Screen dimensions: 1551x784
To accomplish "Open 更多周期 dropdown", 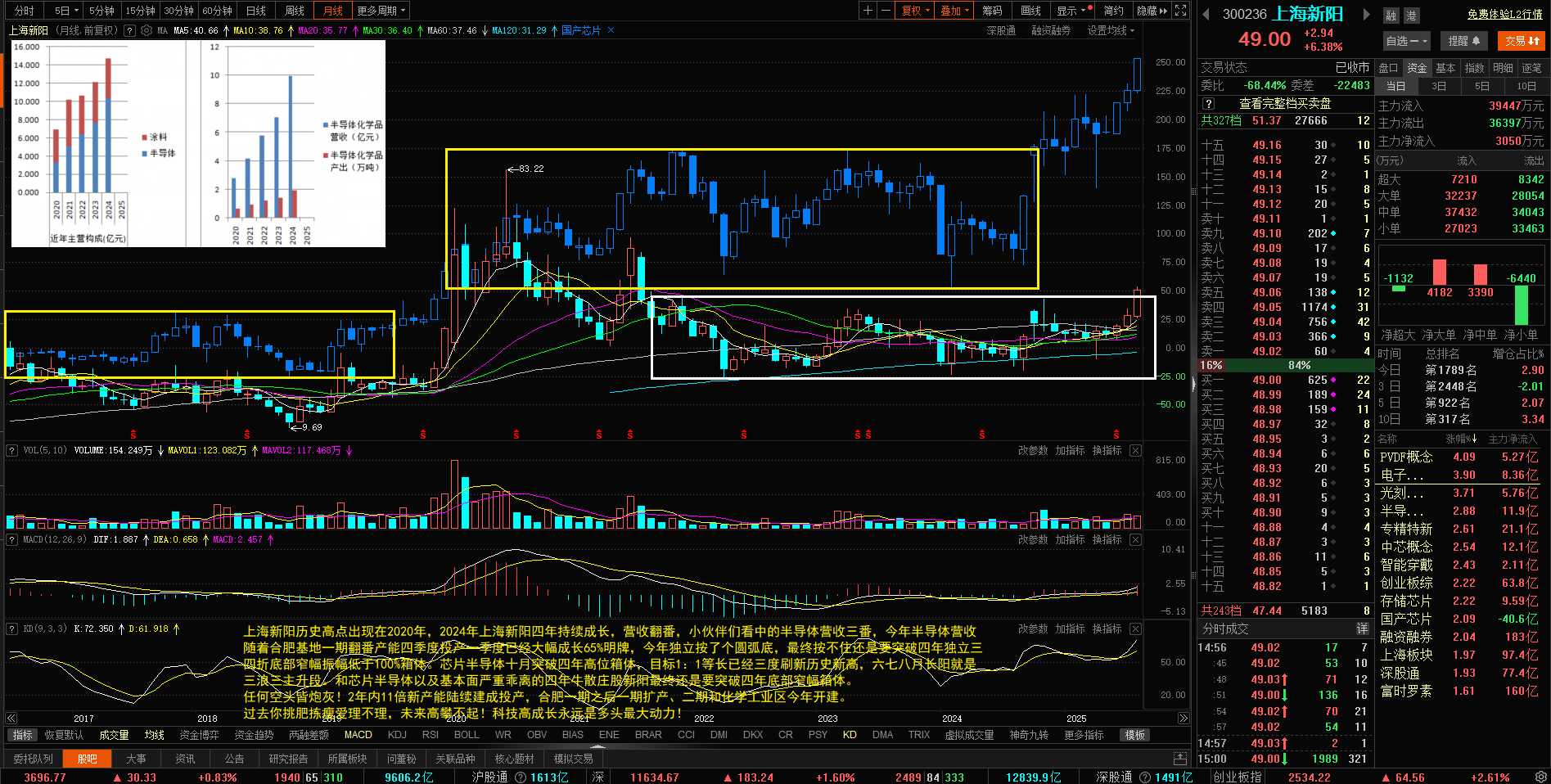I will tap(381, 11).
